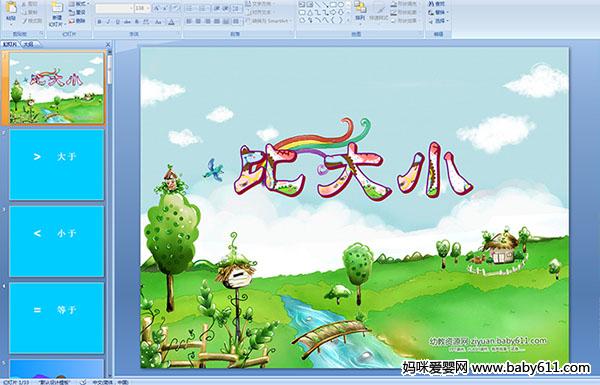Click the Find icon in editing group
This screenshot has height=385, width=600.
(437, 4)
